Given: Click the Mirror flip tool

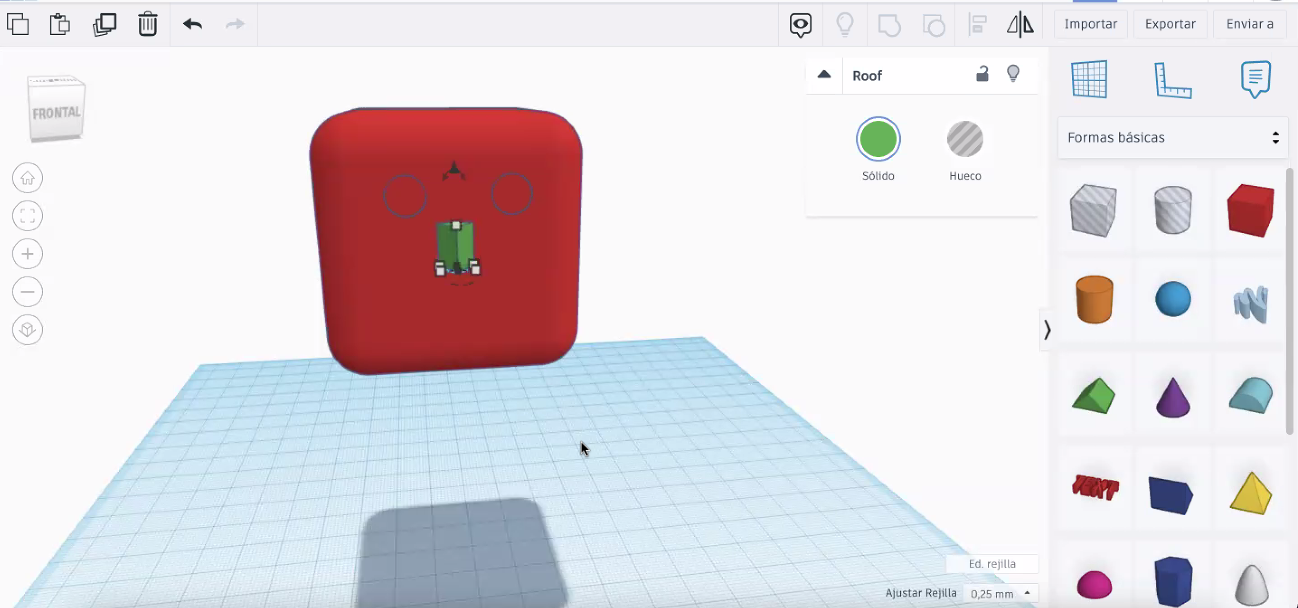Looking at the screenshot, I should (x=1020, y=25).
